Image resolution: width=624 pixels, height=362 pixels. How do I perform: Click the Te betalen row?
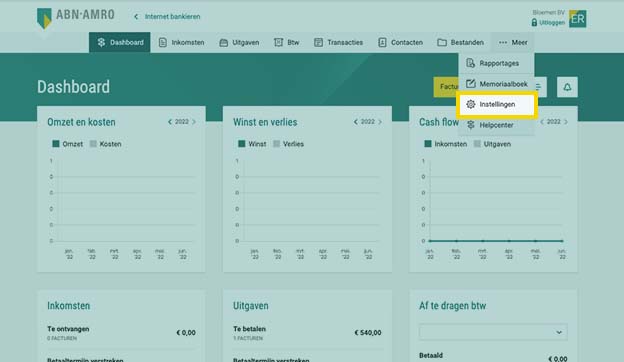pyautogui.click(x=307, y=333)
